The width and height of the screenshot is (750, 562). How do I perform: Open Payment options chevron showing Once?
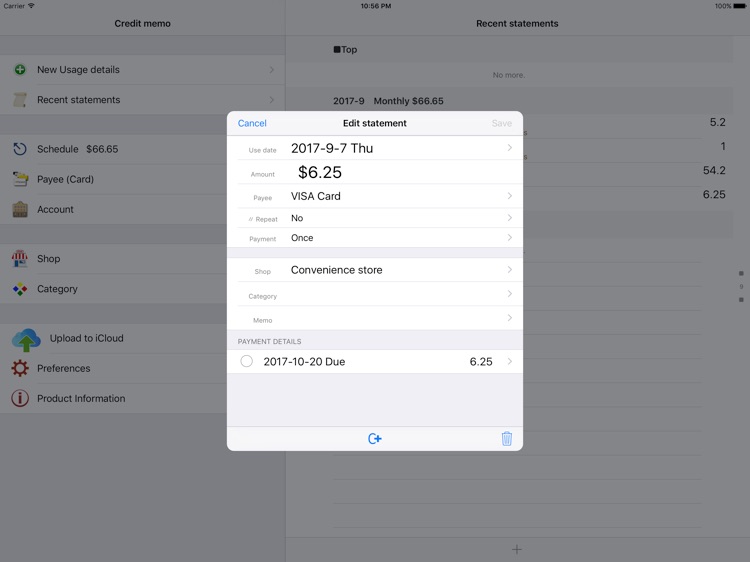coord(509,238)
